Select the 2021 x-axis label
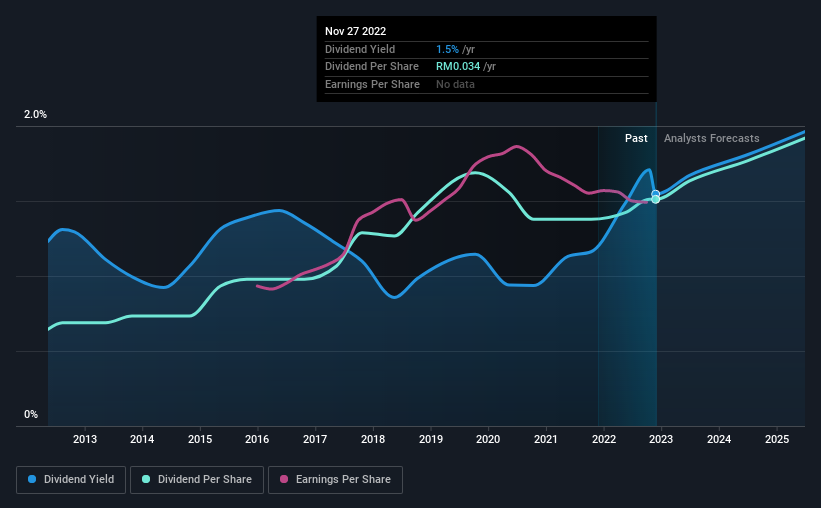This screenshot has width=821, height=508. (x=546, y=439)
